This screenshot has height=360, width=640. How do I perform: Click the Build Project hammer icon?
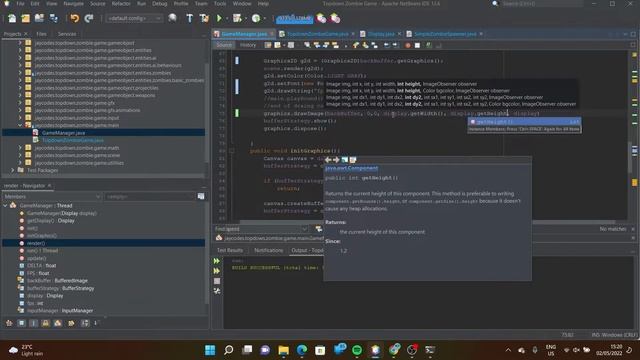click(x=189, y=18)
